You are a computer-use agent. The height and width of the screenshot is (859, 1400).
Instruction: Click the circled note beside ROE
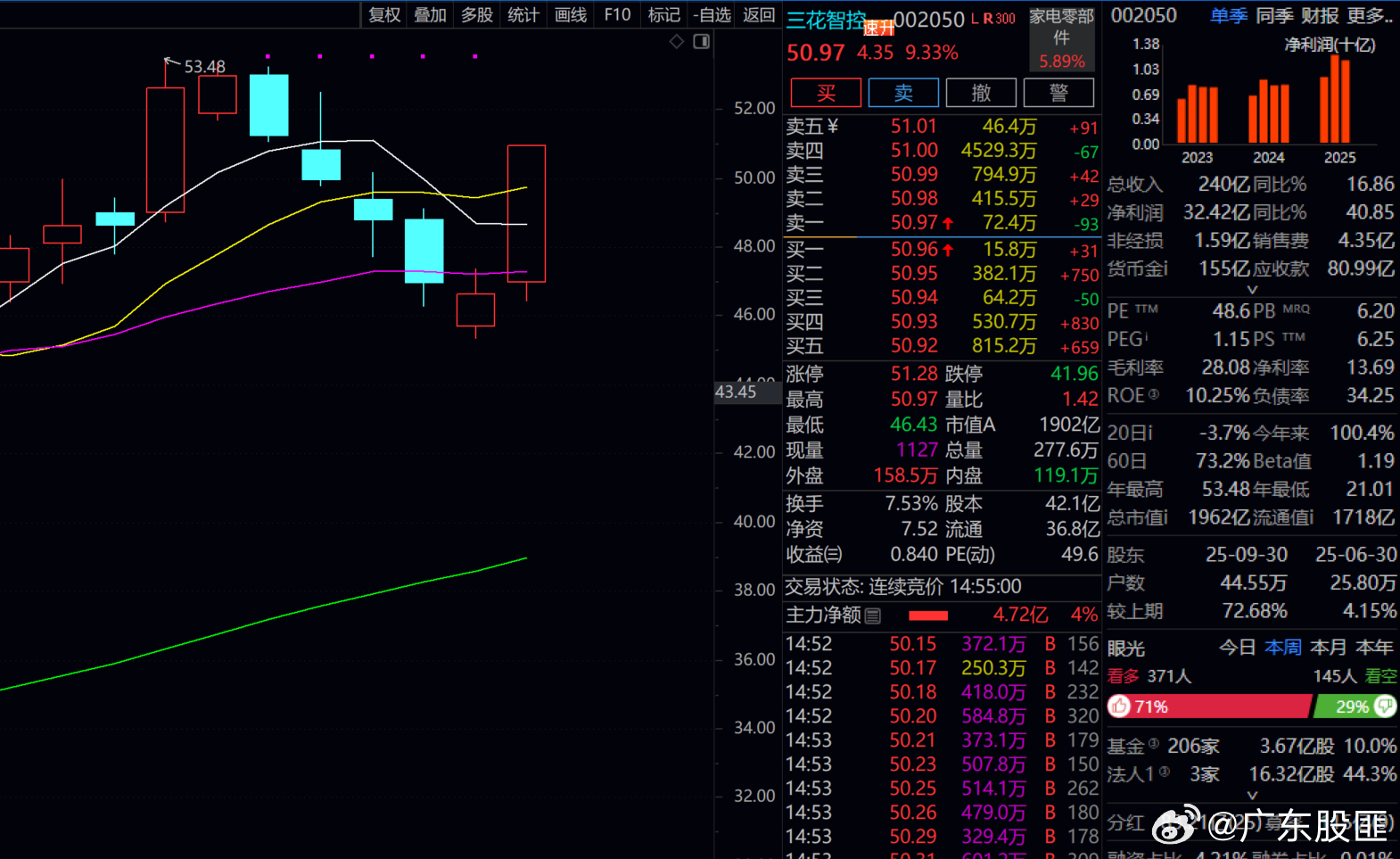(1154, 393)
